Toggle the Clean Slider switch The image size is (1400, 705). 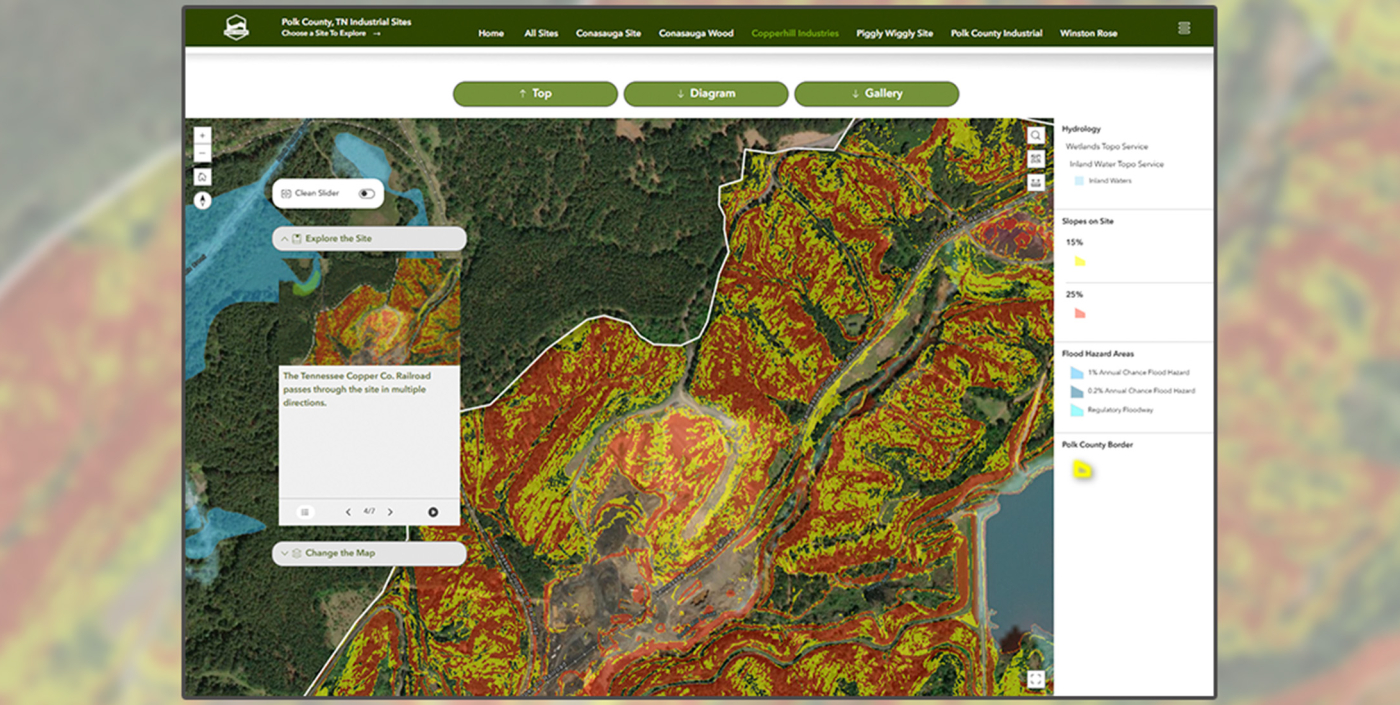point(367,193)
